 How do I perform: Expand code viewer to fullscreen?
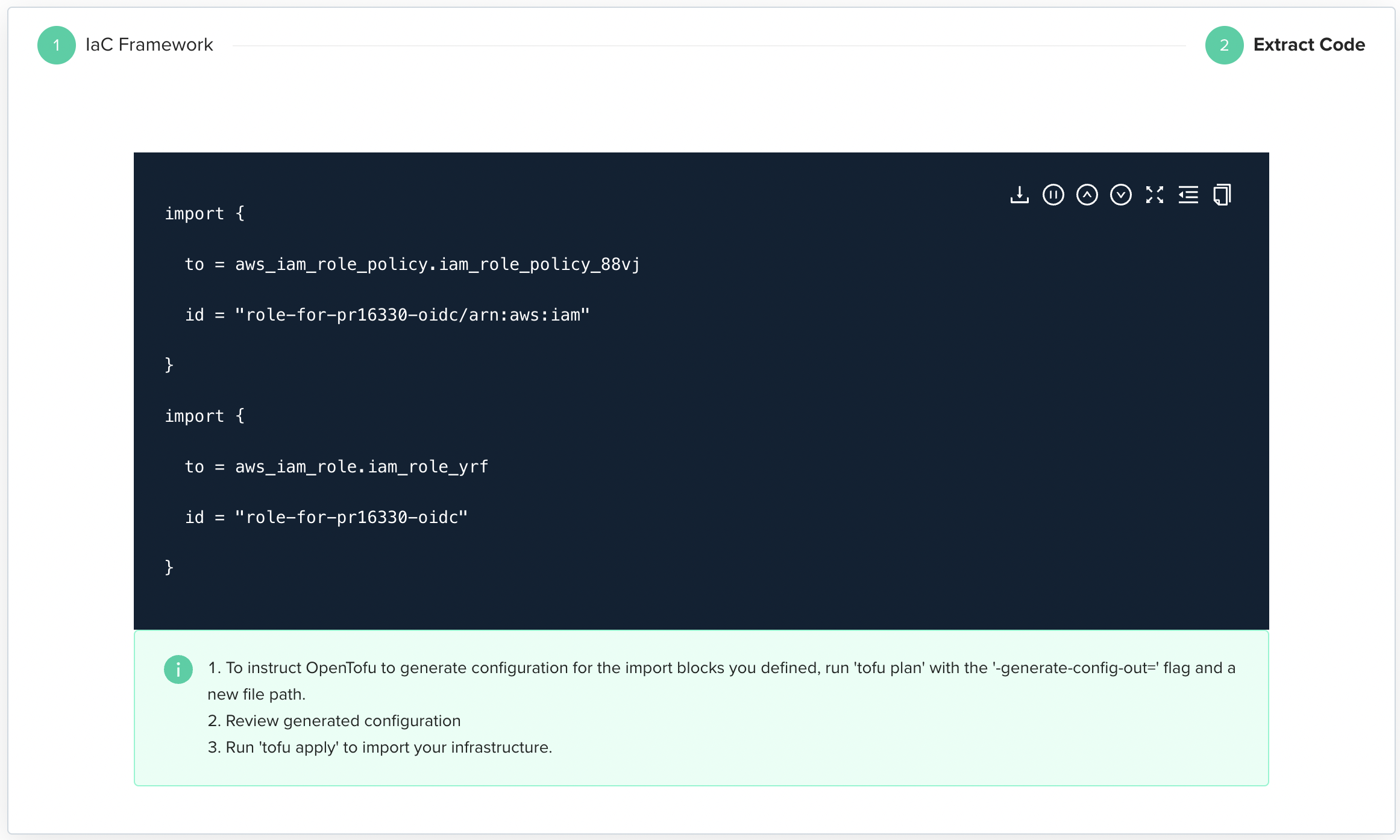coord(1154,195)
